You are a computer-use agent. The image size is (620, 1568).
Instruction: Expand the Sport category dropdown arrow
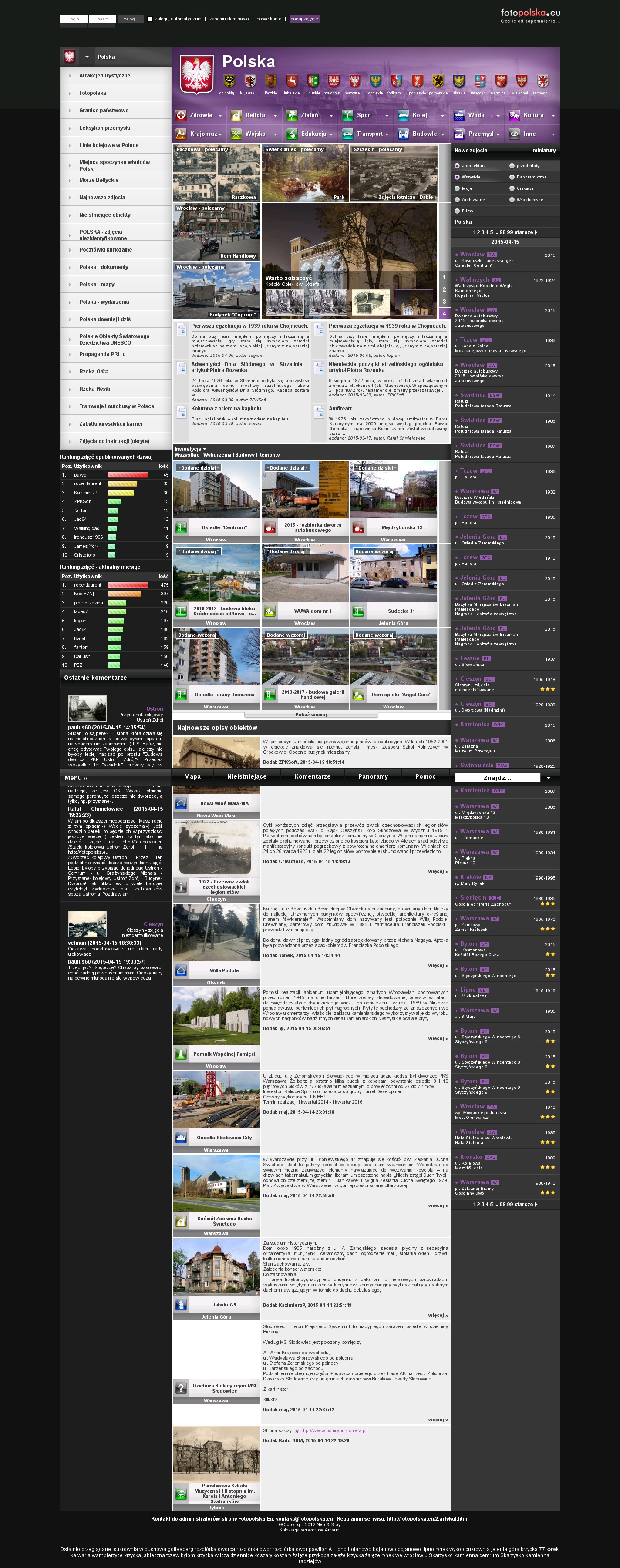point(386,116)
